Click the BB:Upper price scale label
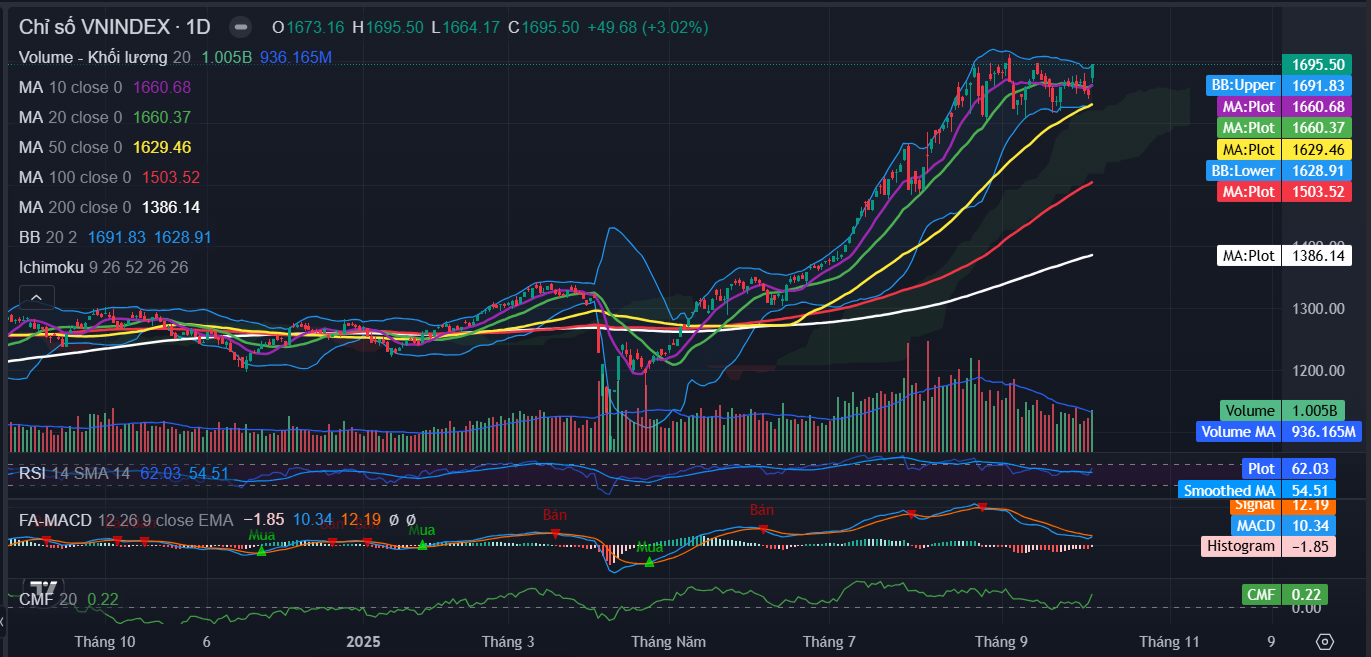 pyautogui.click(x=1243, y=85)
